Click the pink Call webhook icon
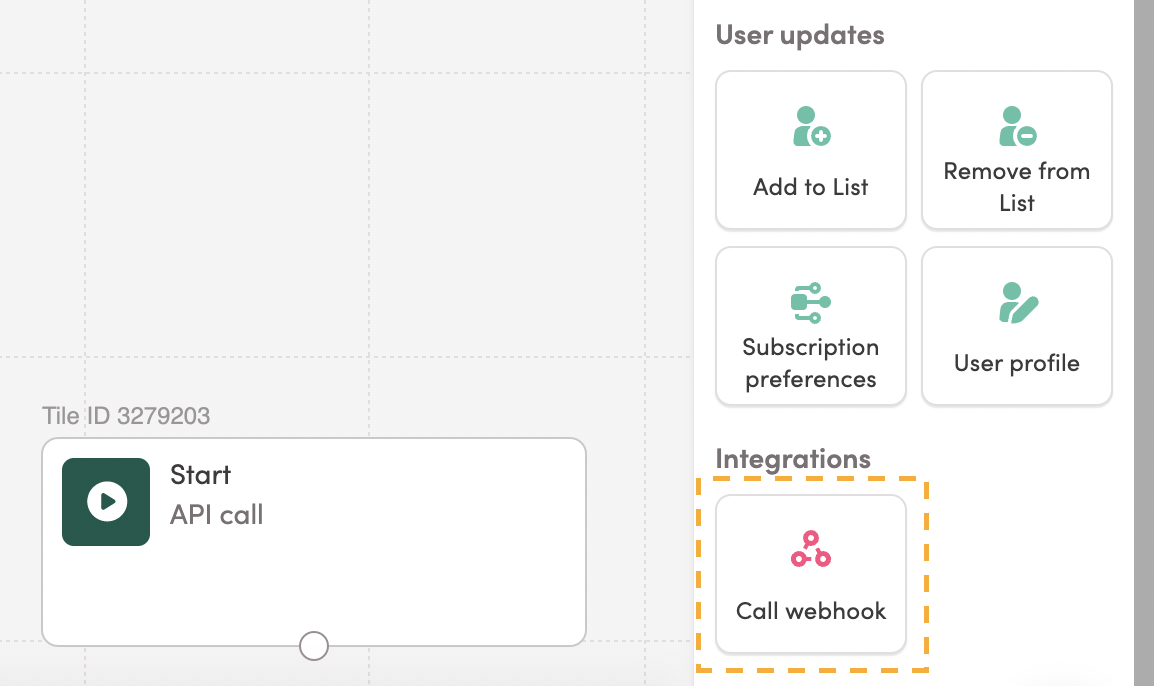The image size is (1154, 686). [x=810, y=549]
